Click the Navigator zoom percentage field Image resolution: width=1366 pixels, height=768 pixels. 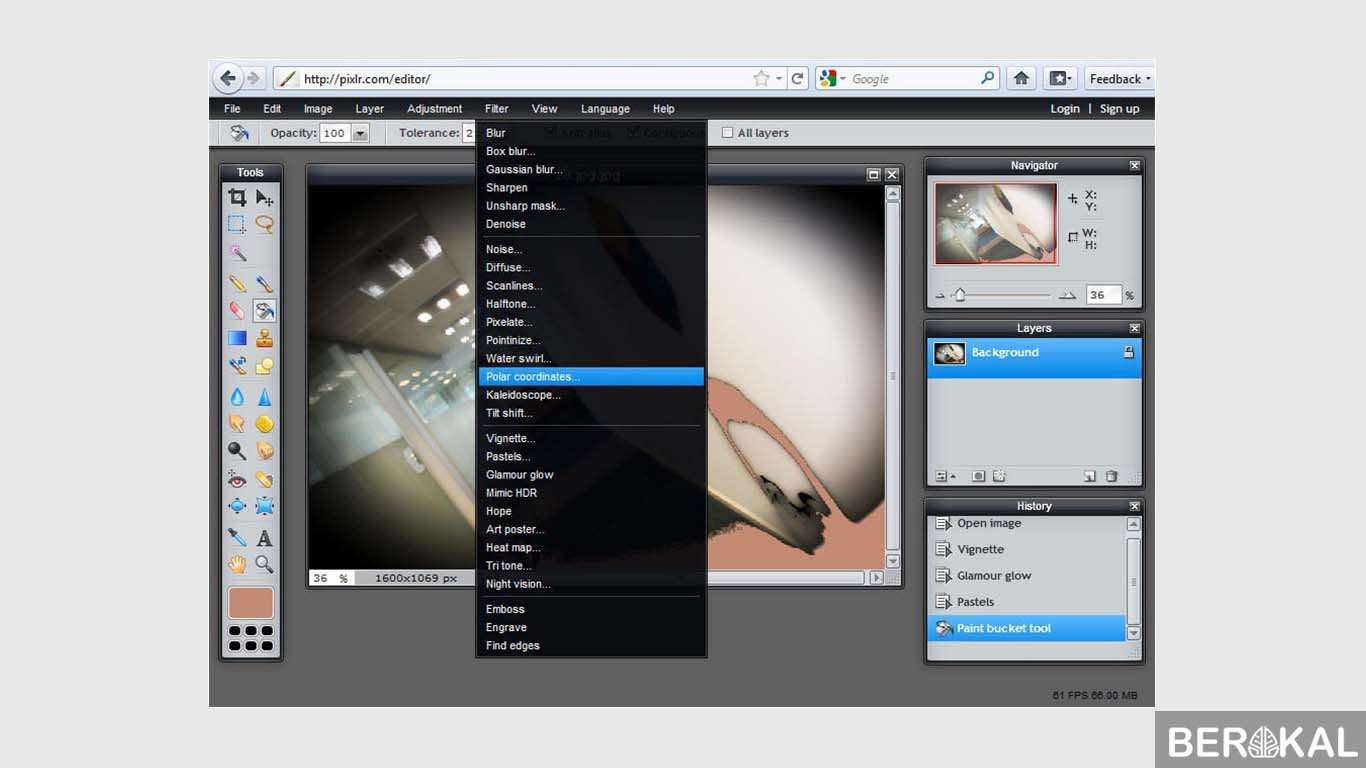(x=1103, y=295)
